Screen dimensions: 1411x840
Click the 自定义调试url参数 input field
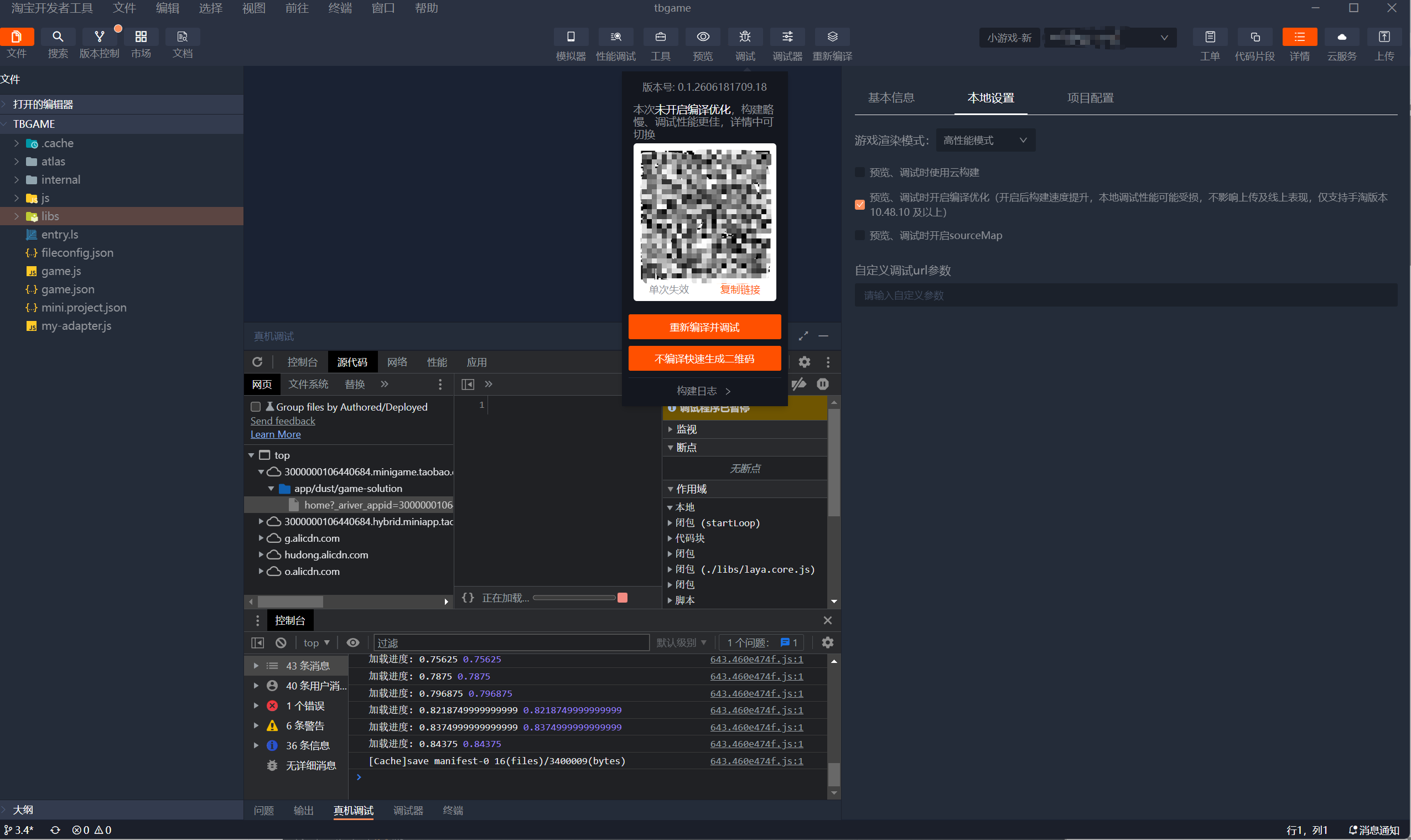coord(1125,295)
